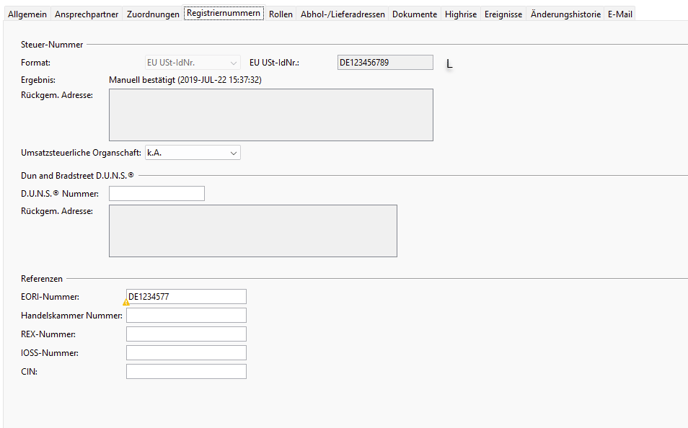Click the 'Manuell bestätigt (2019-JUL-22 15:37:32)' result text
The height and width of the screenshot is (428, 688).
pos(185,80)
